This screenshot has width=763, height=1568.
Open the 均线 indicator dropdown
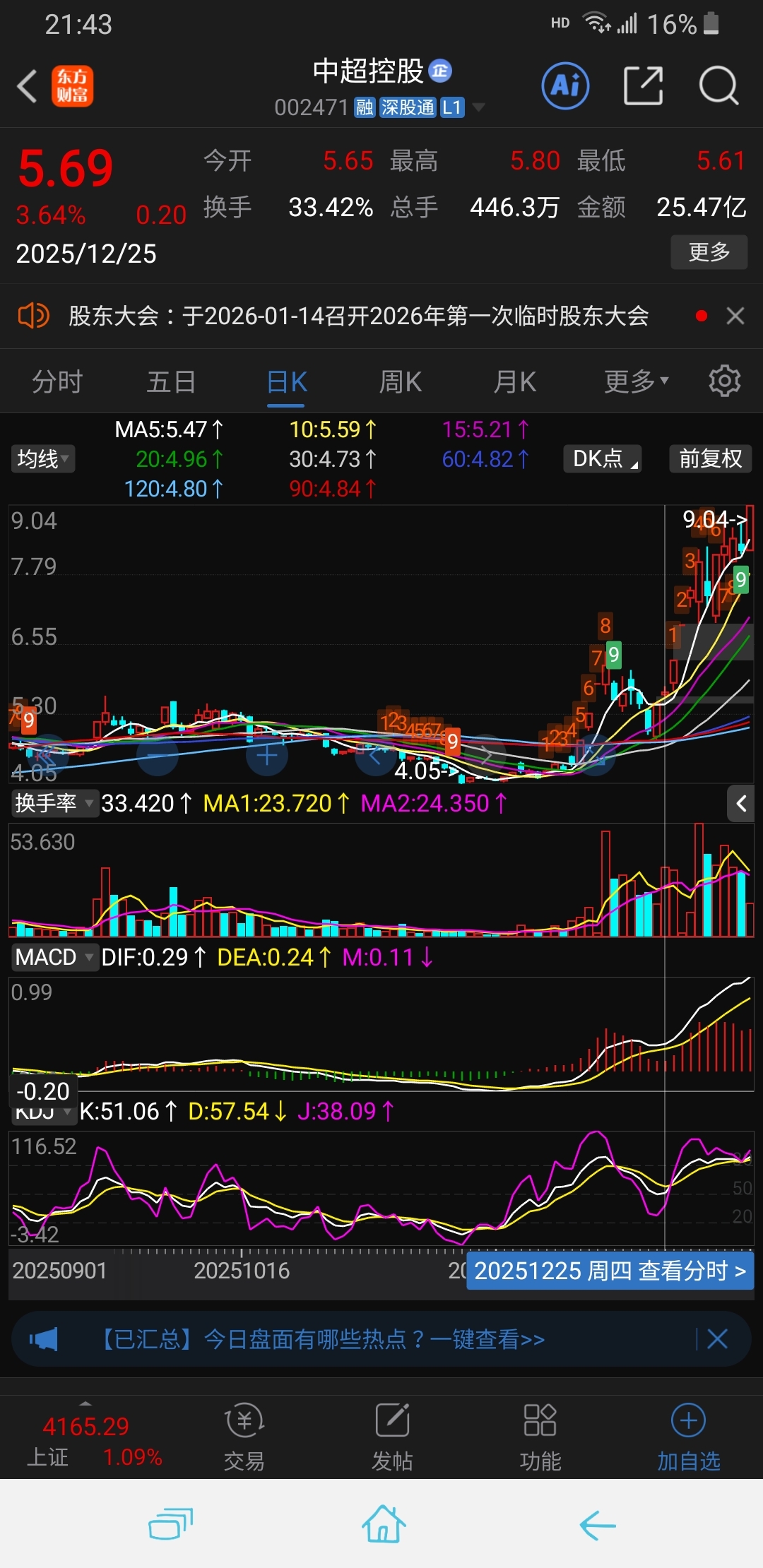pyautogui.click(x=43, y=459)
